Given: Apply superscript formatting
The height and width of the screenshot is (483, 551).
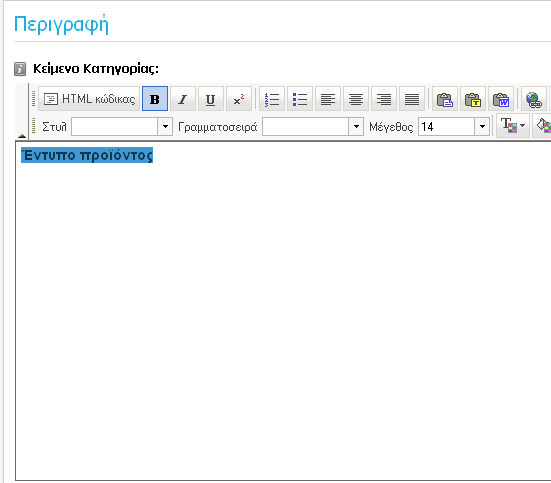Looking at the screenshot, I should pos(239,99).
